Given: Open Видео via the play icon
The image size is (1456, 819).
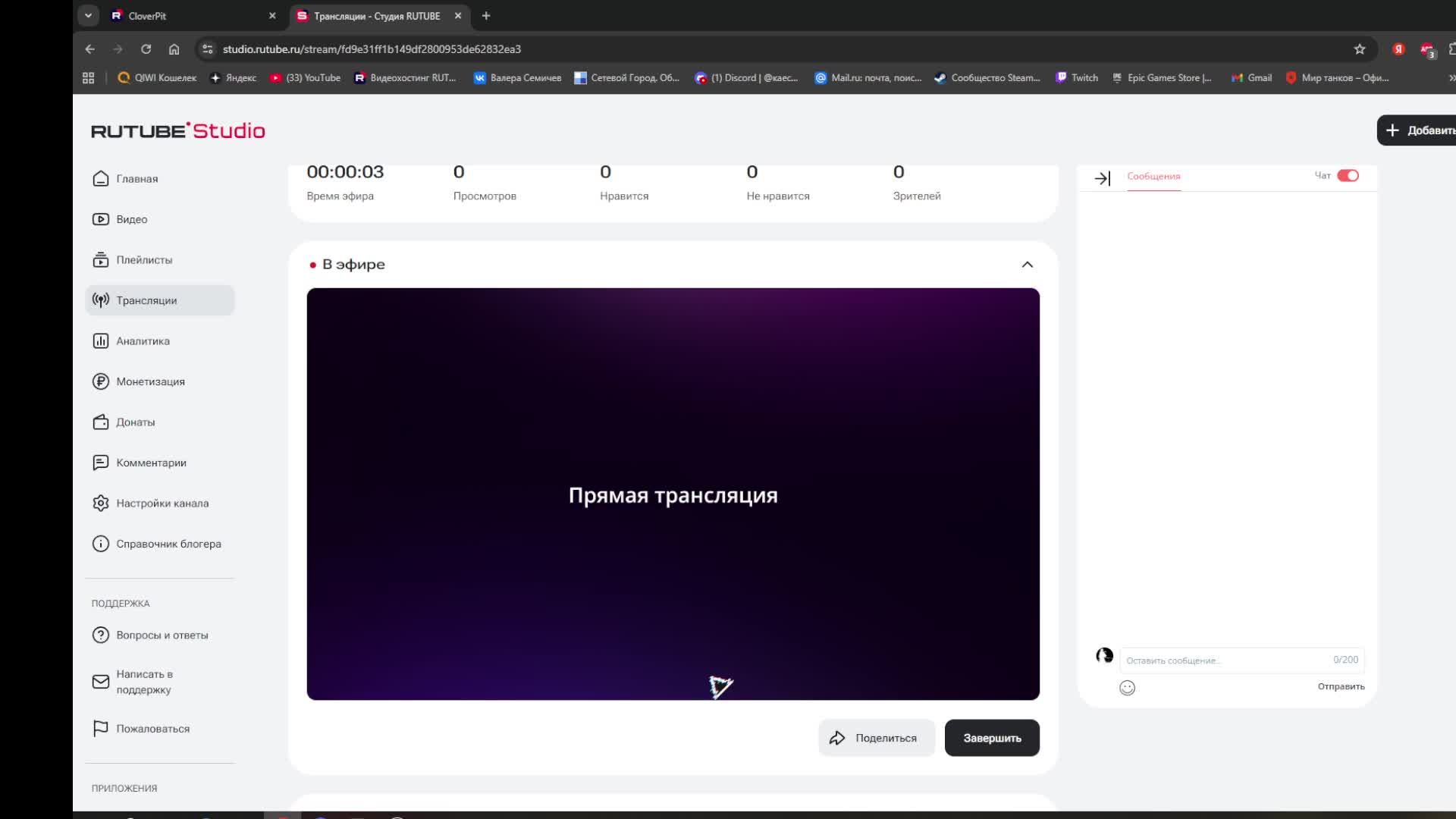Looking at the screenshot, I should pos(101,219).
